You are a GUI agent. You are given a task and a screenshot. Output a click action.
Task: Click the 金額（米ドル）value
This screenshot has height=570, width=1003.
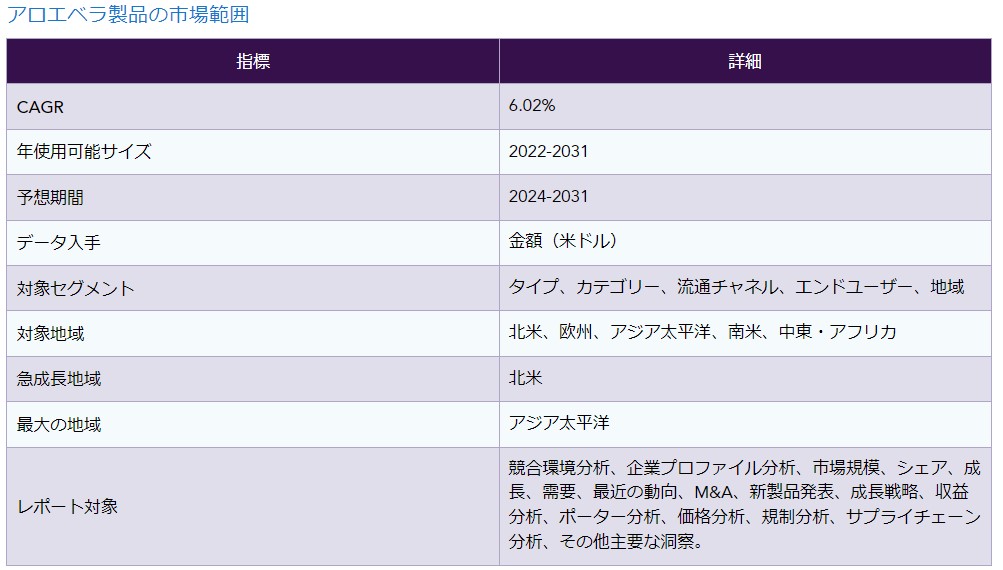(564, 241)
